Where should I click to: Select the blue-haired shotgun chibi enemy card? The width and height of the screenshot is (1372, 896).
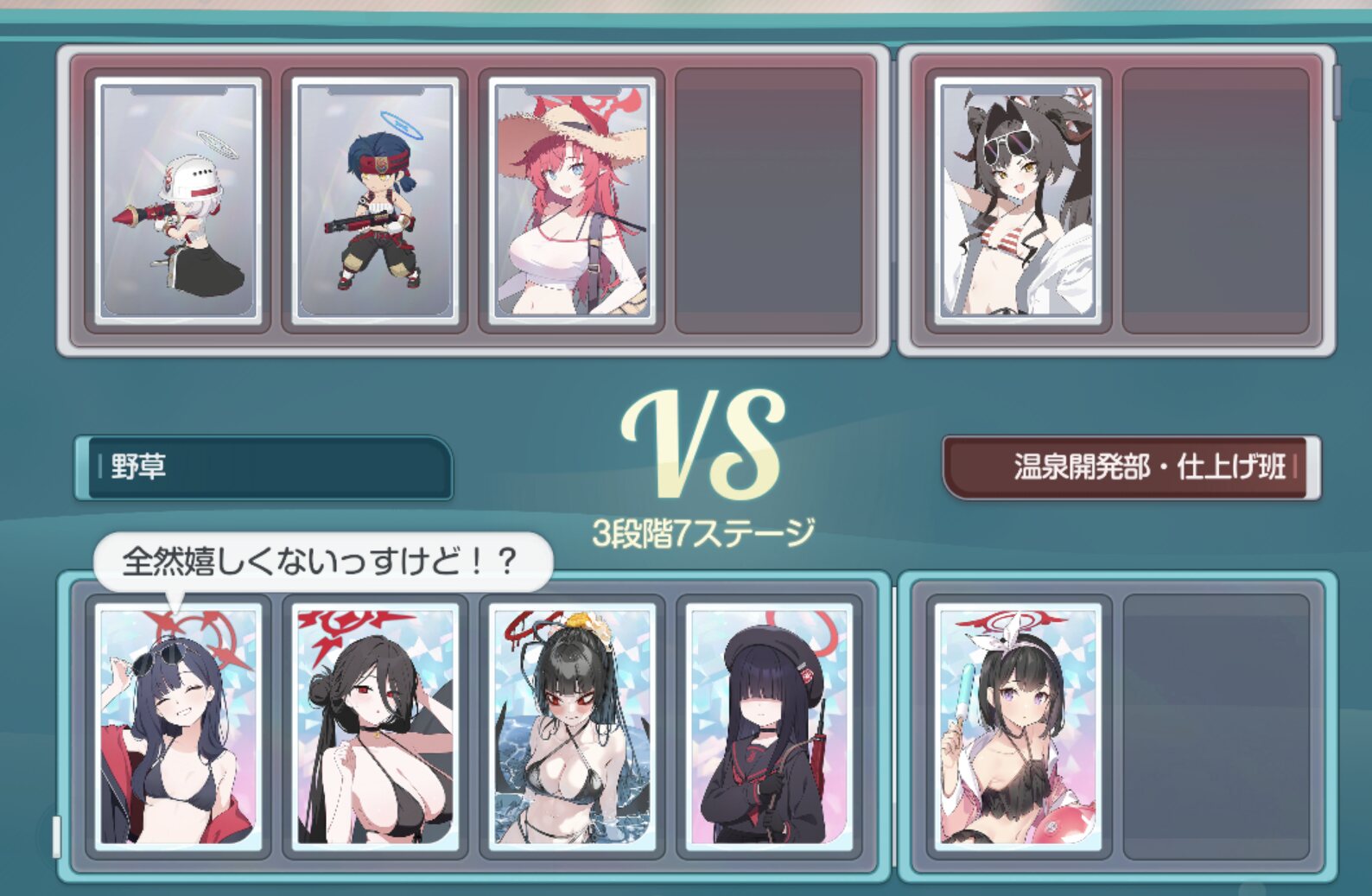(375, 200)
